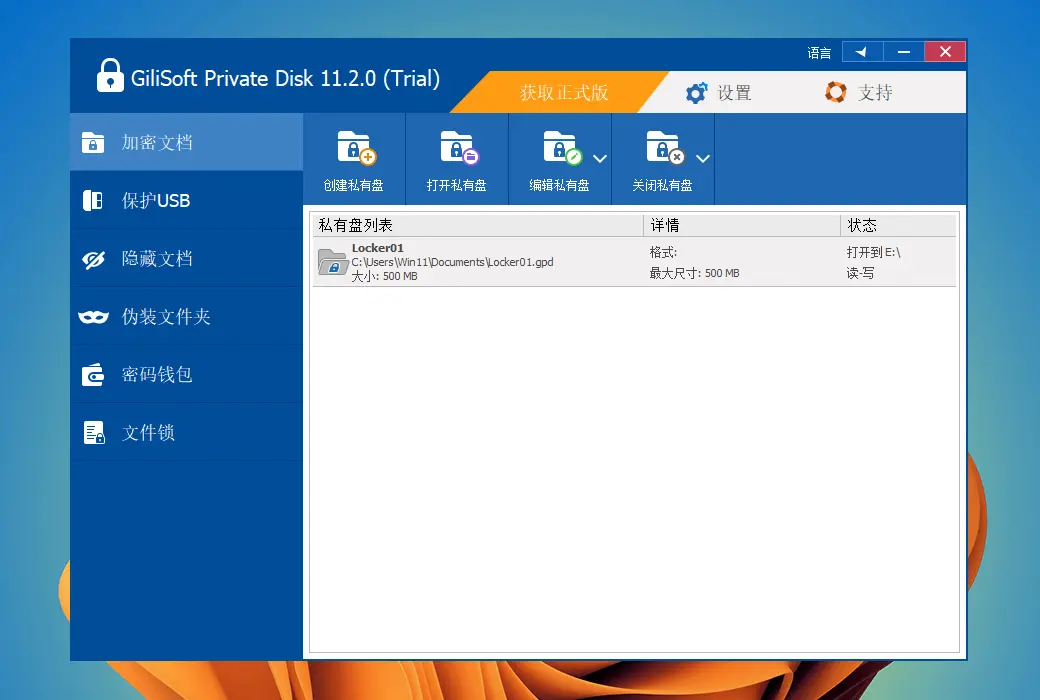Click the 打开私有盘 folder icon

pos(460,147)
